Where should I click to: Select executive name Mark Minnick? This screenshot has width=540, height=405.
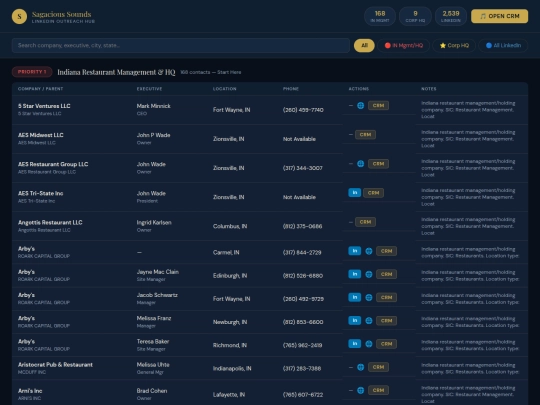(154, 106)
